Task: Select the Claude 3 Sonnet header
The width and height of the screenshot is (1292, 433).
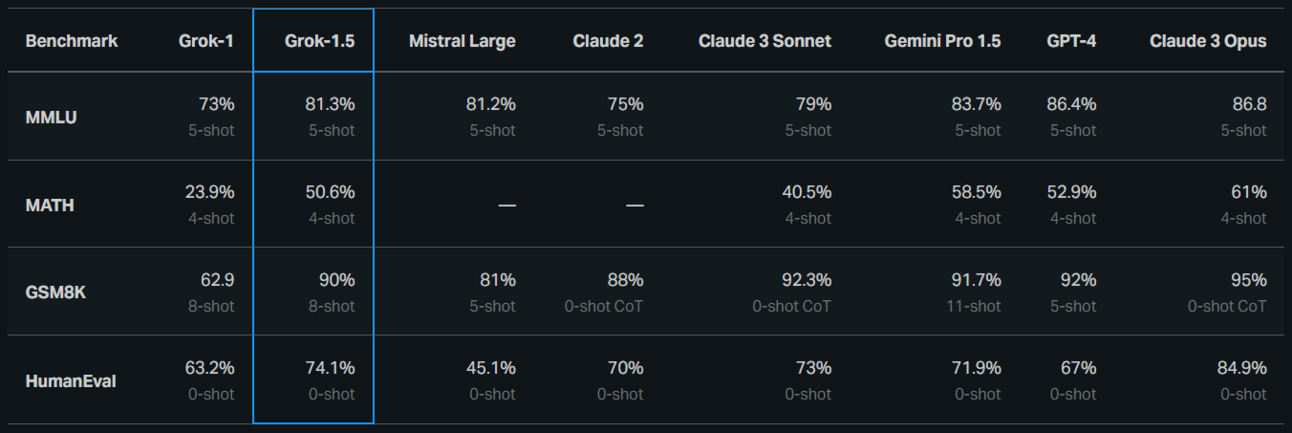Action: click(x=764, y=41)
